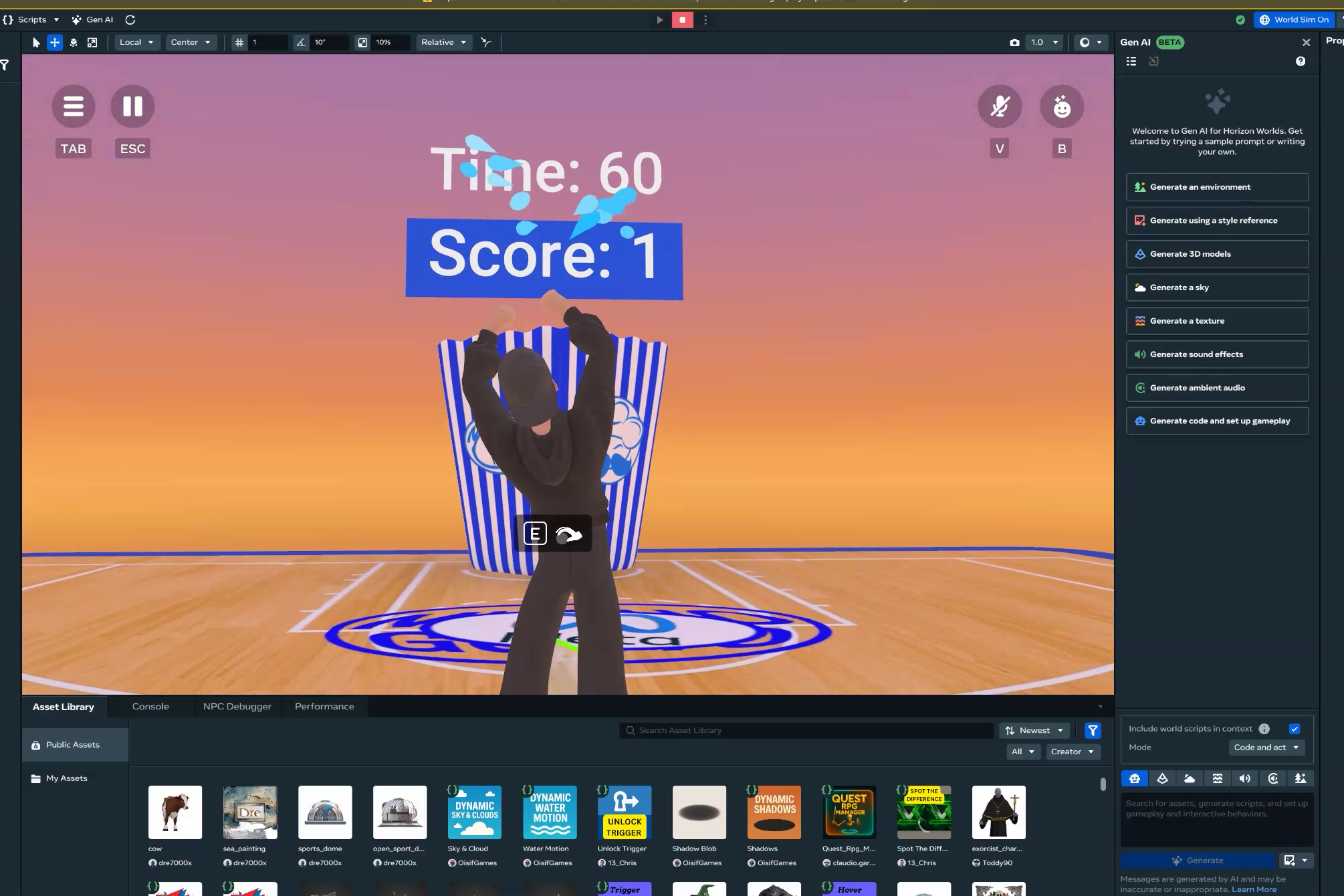Stop the world preview playback
Screen dimensions: 1344x896
point(682,20)
